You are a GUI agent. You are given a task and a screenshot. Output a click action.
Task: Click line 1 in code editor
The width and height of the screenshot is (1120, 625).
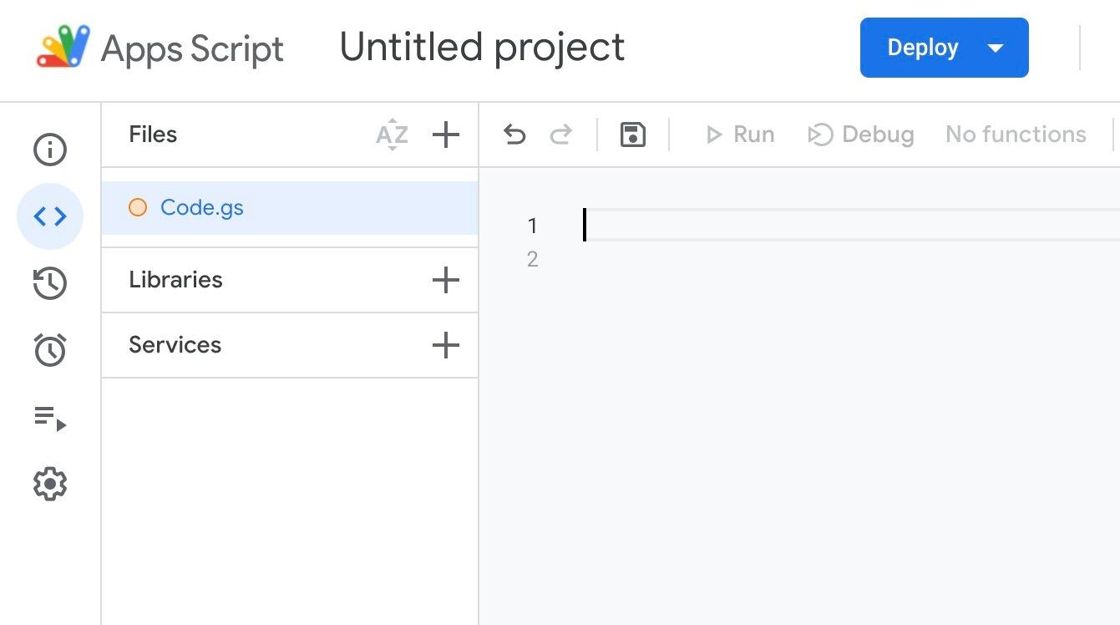(800, 225)
